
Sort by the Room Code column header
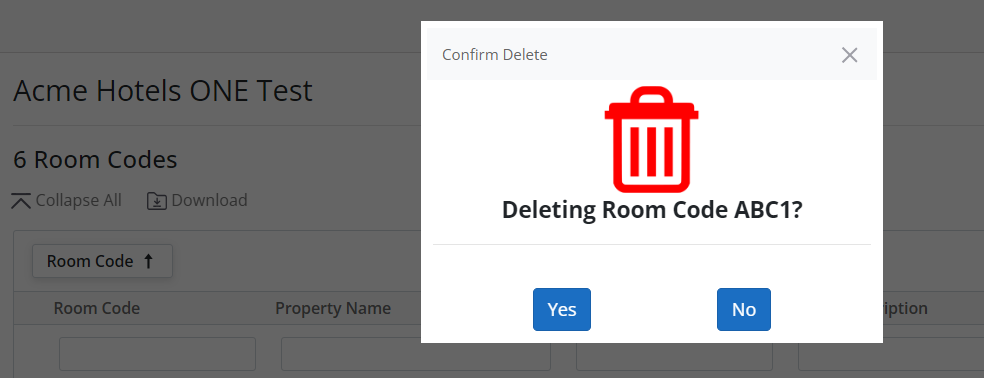[x=97, y=308]
